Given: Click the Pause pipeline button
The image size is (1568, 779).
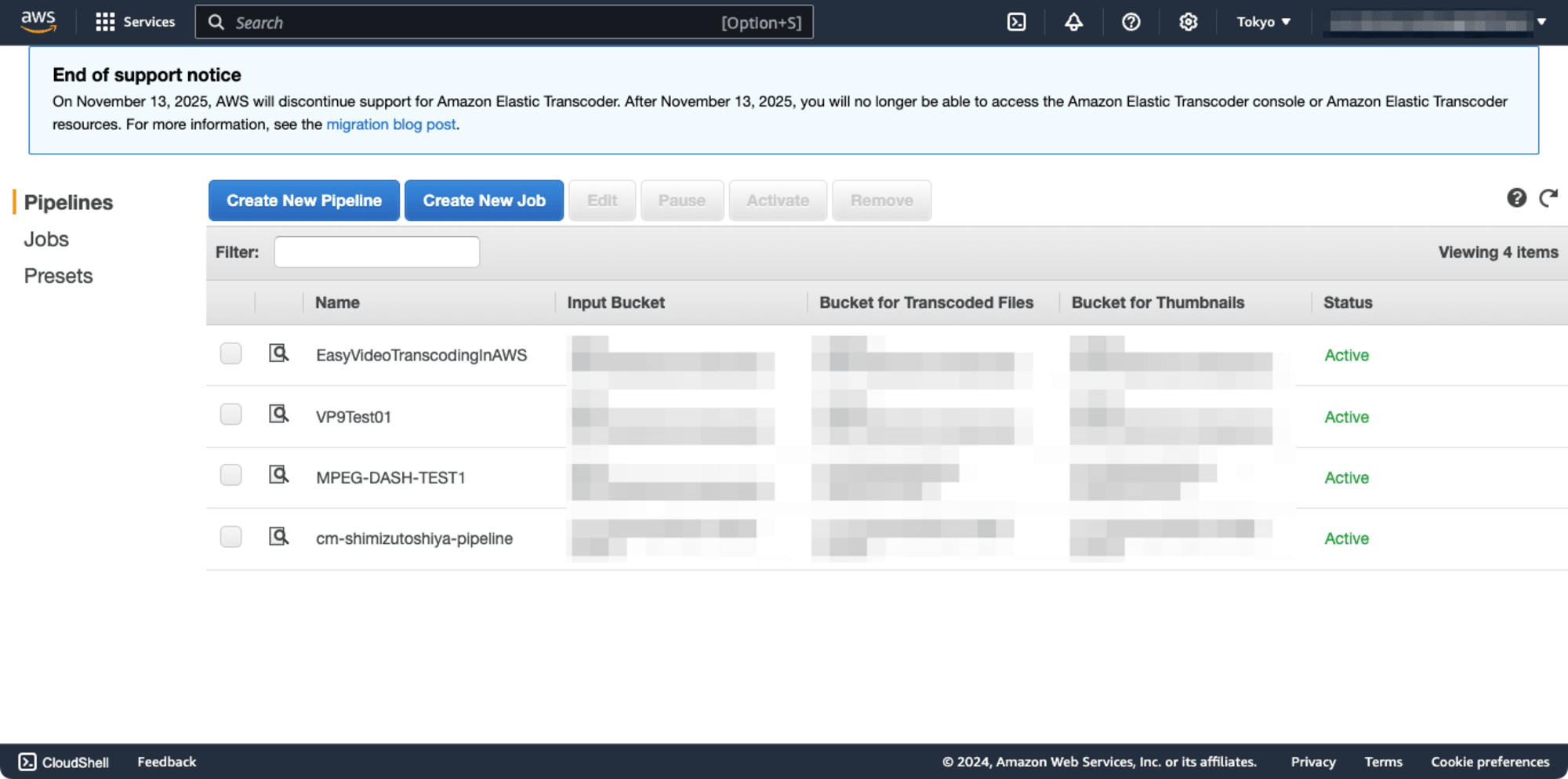Looking at the screenshot, I should 682,201.
